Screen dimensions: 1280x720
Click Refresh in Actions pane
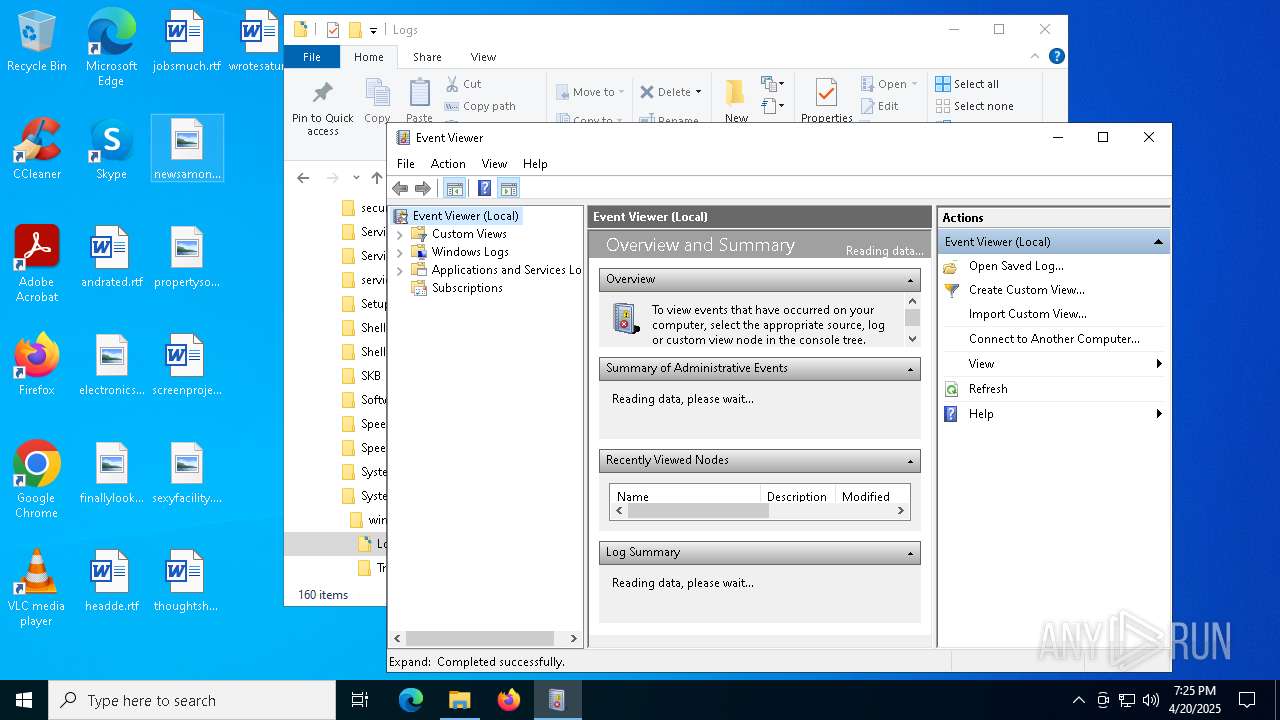pyautogui.click(x=988, y=389)
